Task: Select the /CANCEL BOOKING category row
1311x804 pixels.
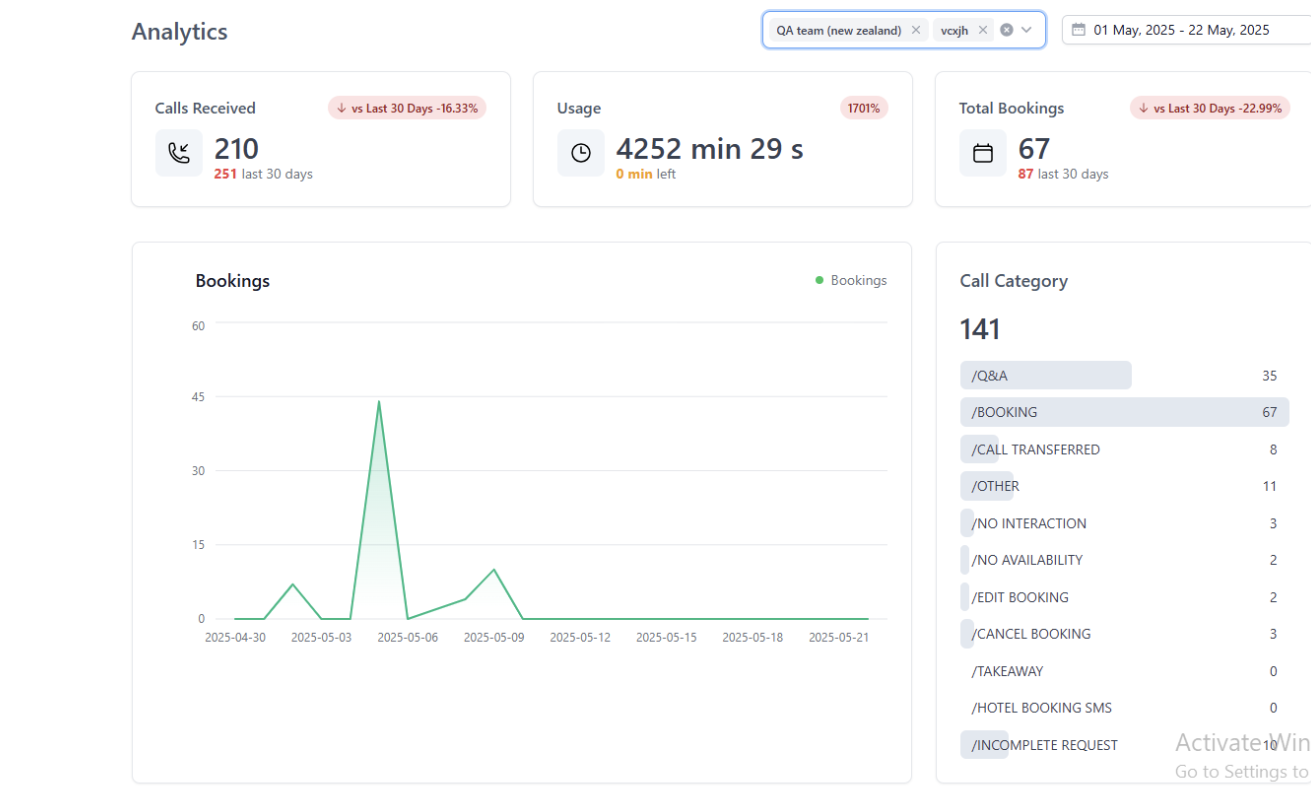Action: tap(1124, 634)
